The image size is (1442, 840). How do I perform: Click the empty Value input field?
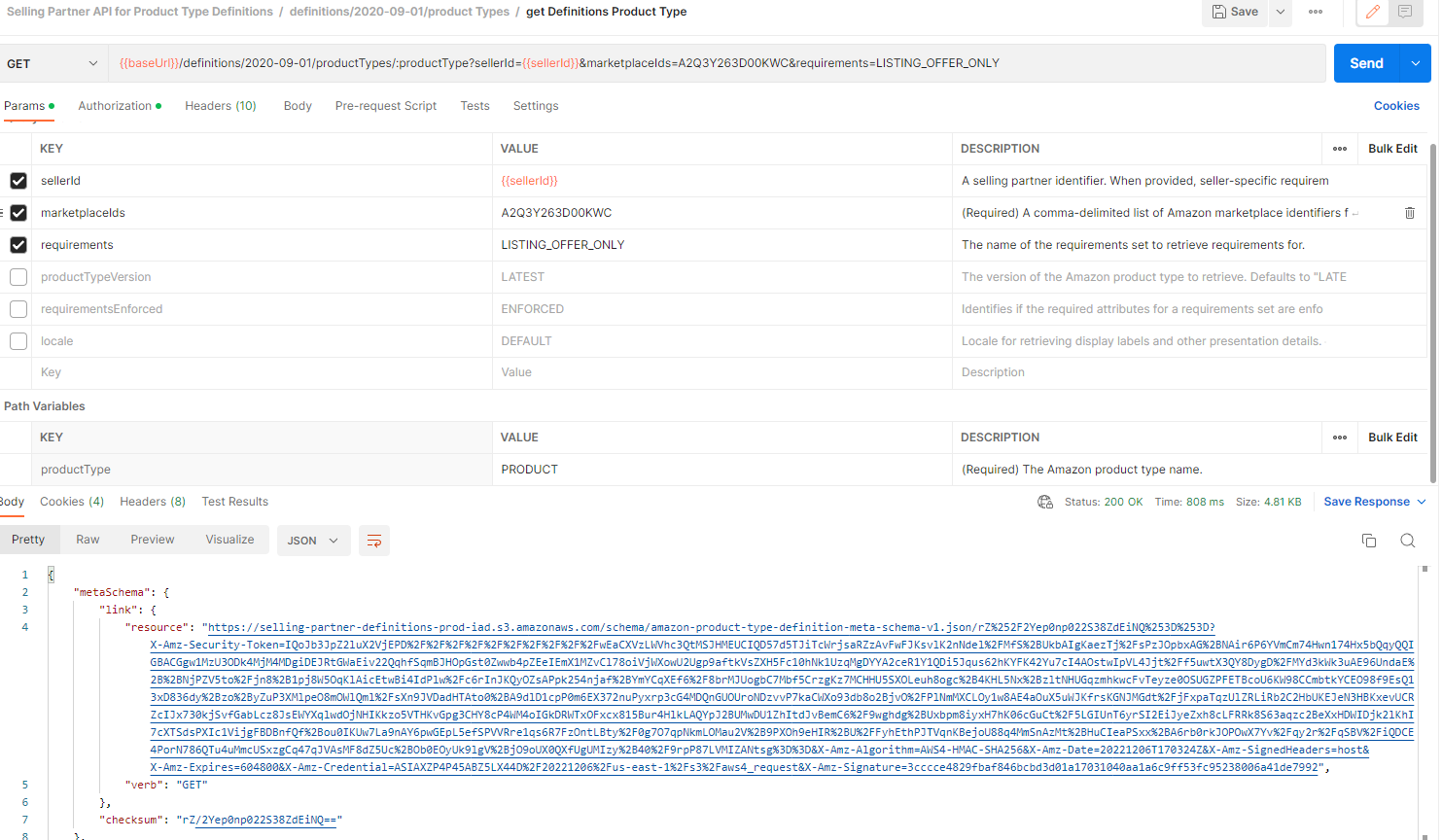pos(721,372)
